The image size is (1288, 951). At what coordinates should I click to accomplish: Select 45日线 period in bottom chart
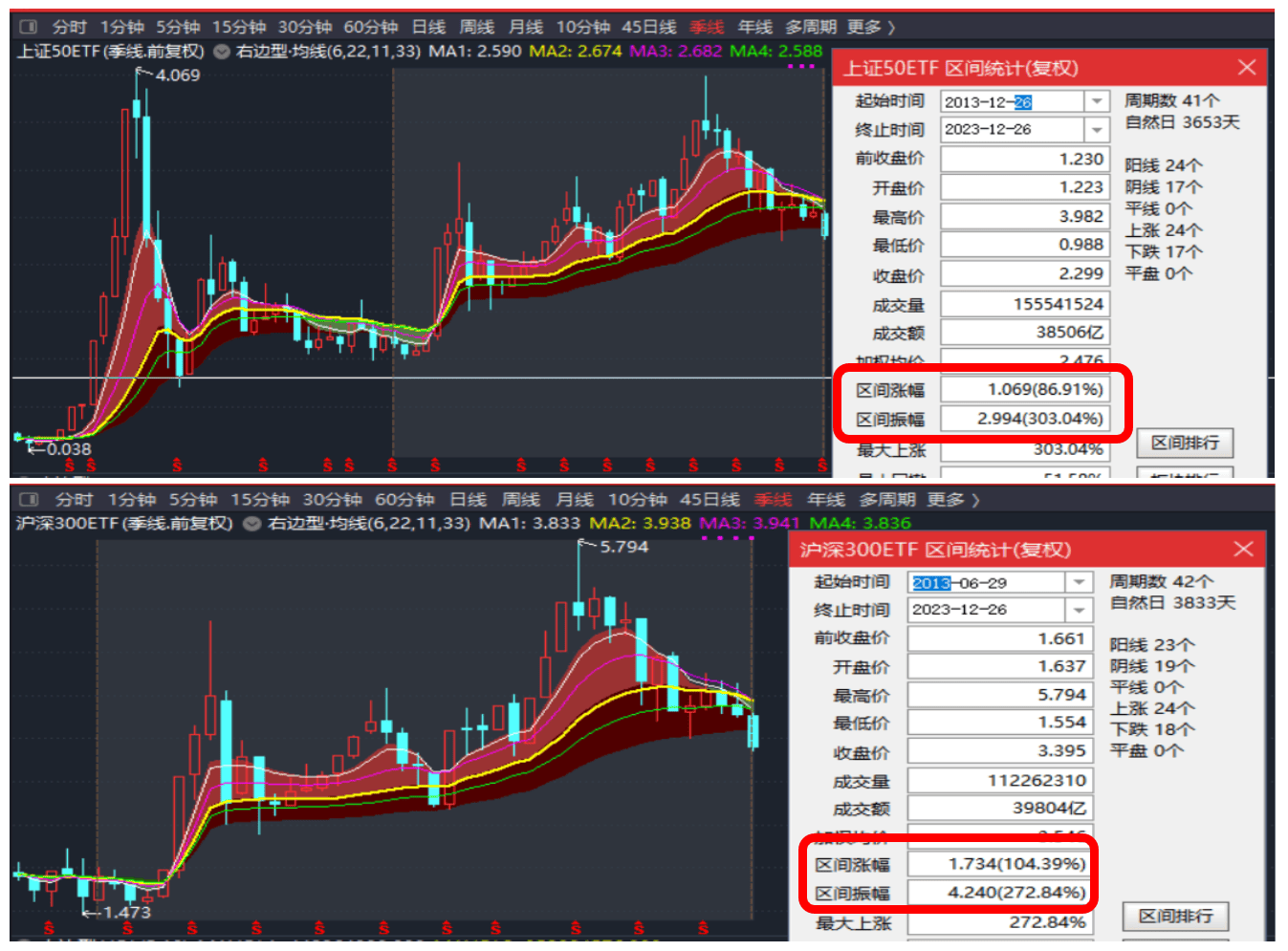coord(709,499)
